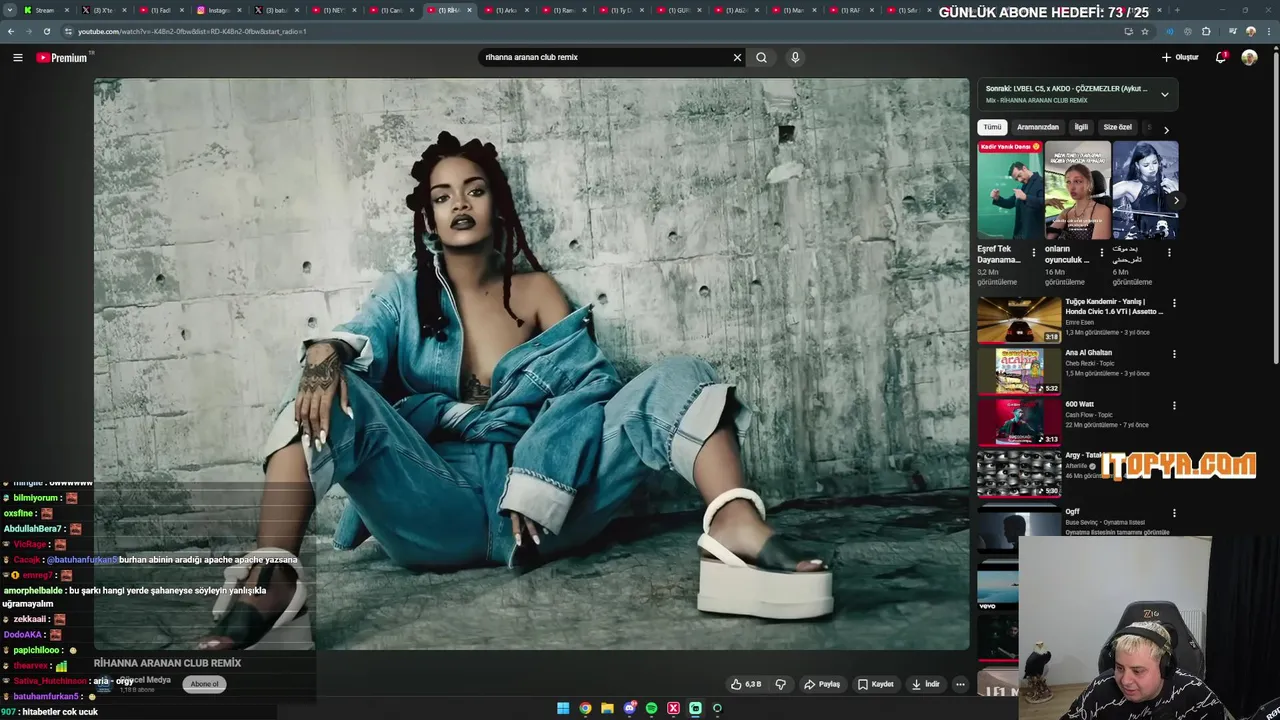
Task: Open the Eşref Tek Dayanama short thumbnail
Action: [1010, 190]
